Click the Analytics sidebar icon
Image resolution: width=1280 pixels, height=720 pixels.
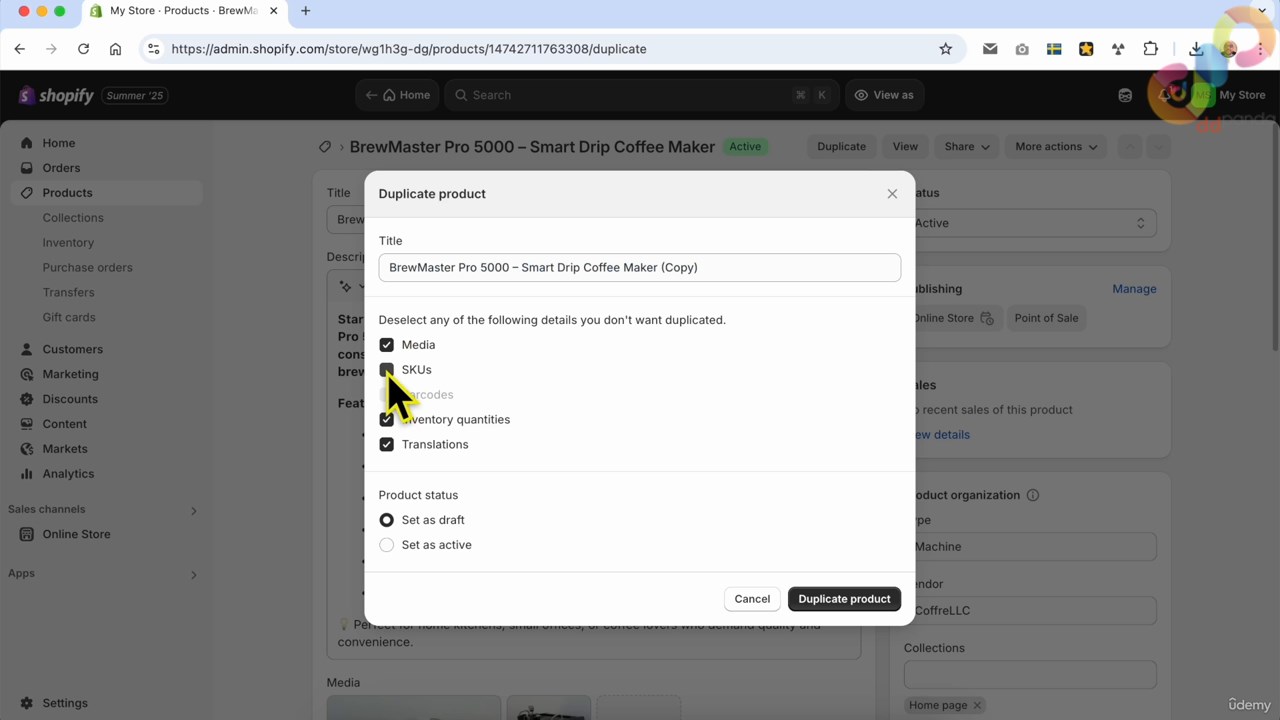pos(26,474)
